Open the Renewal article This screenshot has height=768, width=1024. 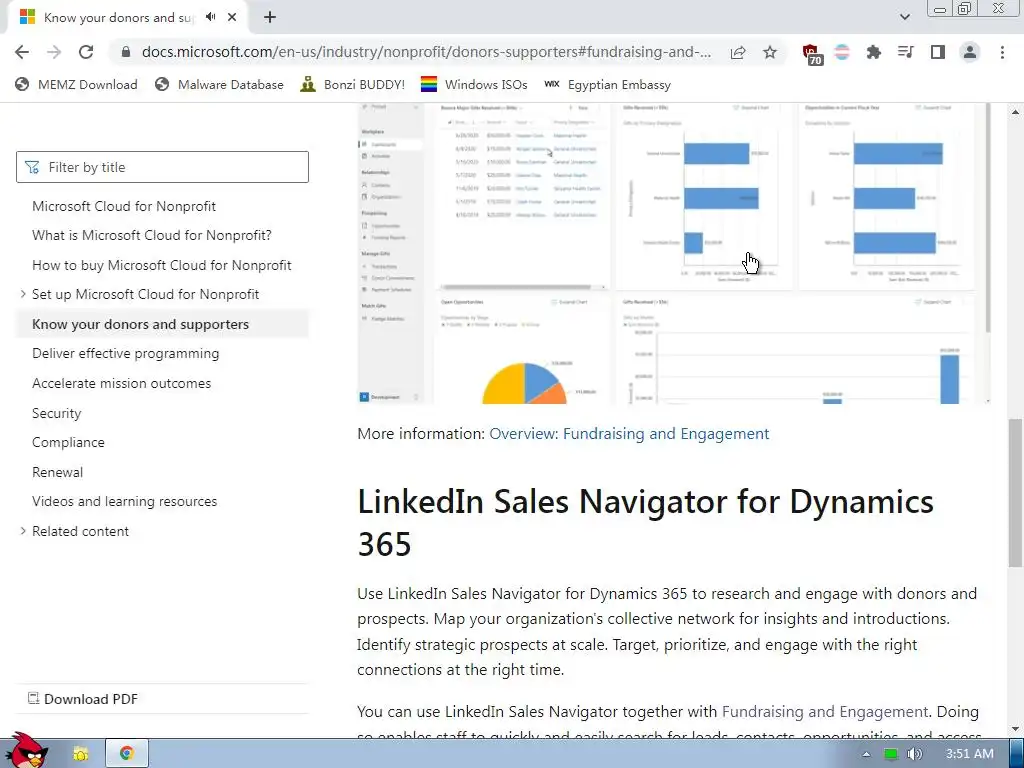tap(57, 472)
